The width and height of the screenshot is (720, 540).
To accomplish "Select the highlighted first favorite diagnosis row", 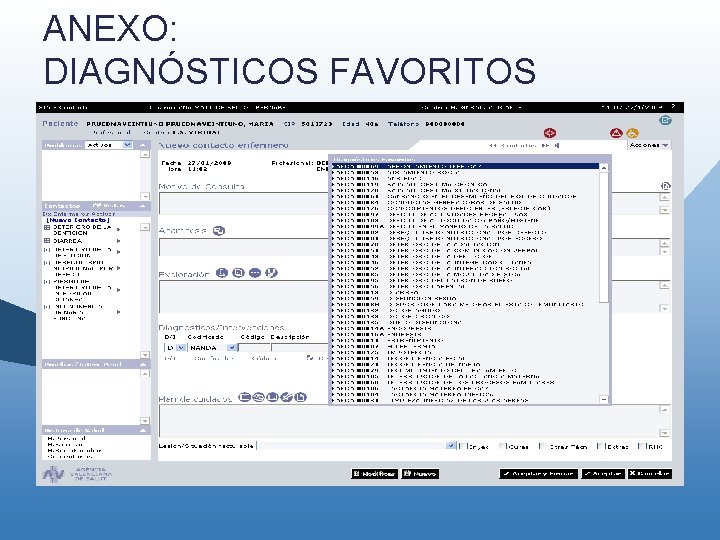I will coord(465,166).
